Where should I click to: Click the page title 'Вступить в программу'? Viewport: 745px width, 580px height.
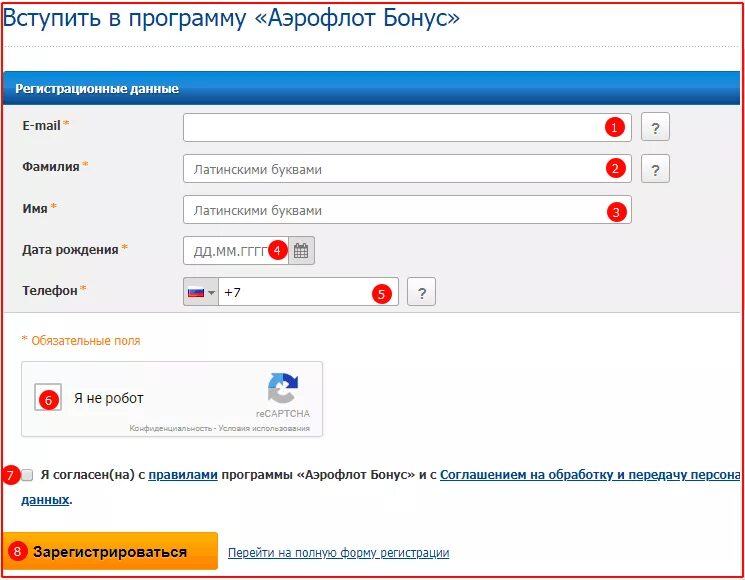pyautogui.click(x=231, y=19)
